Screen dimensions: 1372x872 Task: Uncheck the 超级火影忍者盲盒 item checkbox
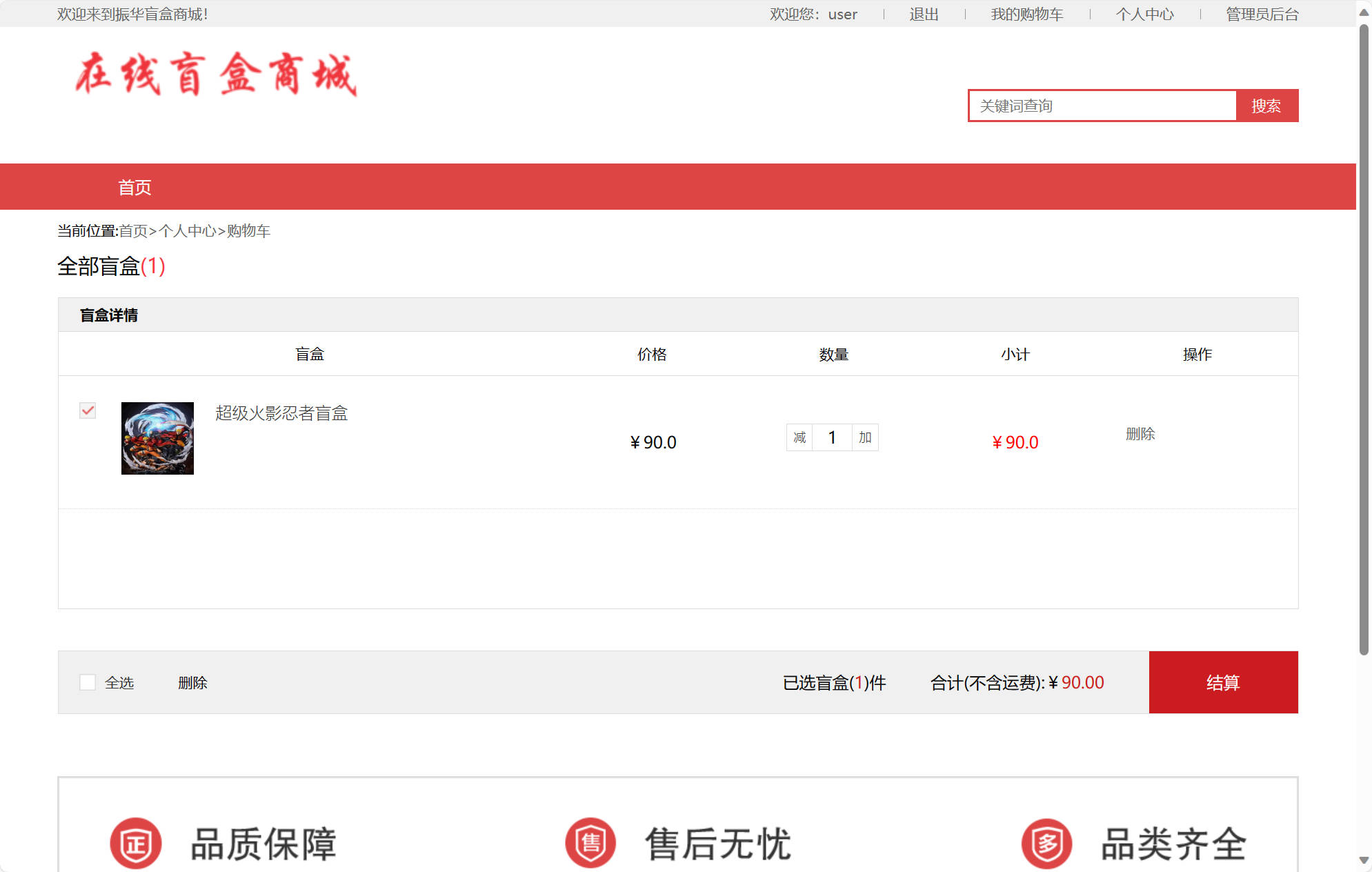tap(87, 410)
